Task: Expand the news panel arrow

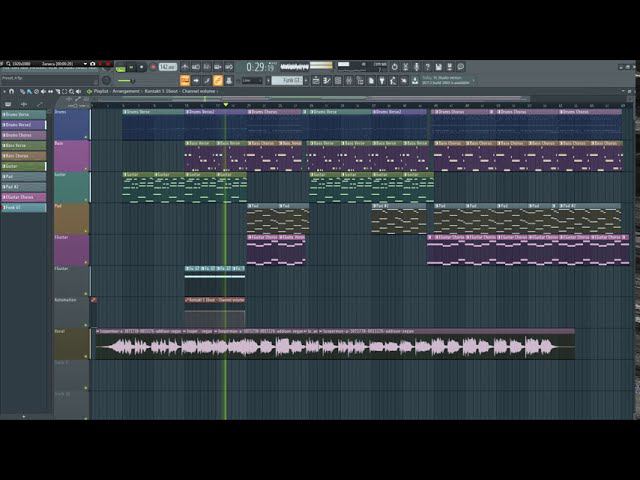Action: (473, 80)
